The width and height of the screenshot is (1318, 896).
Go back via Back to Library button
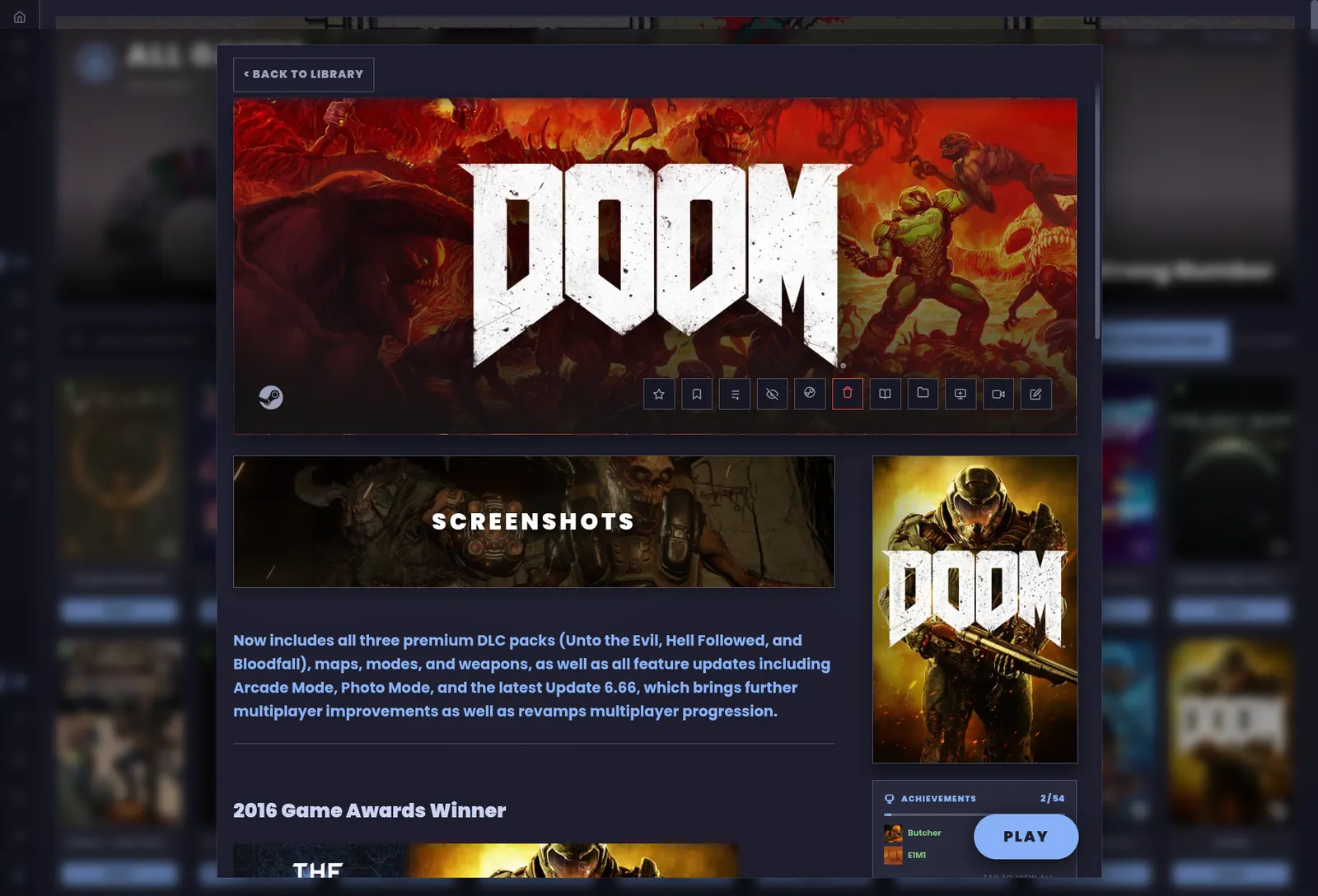(x=303, y=74)
